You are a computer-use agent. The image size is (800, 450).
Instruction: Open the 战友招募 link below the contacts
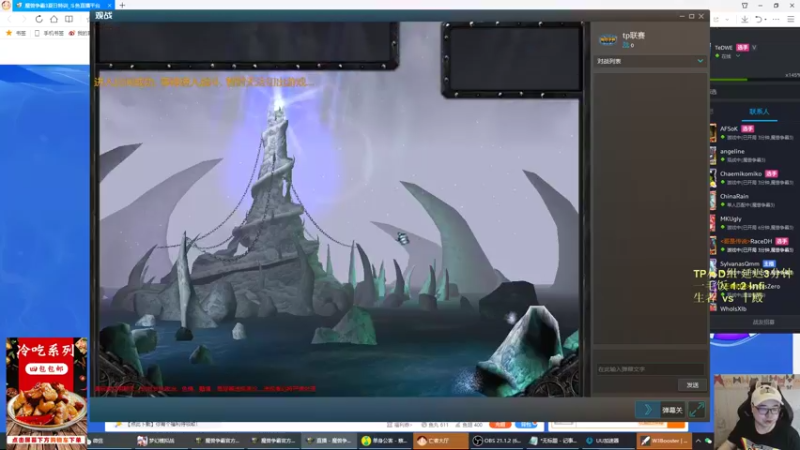click(763, 322)
